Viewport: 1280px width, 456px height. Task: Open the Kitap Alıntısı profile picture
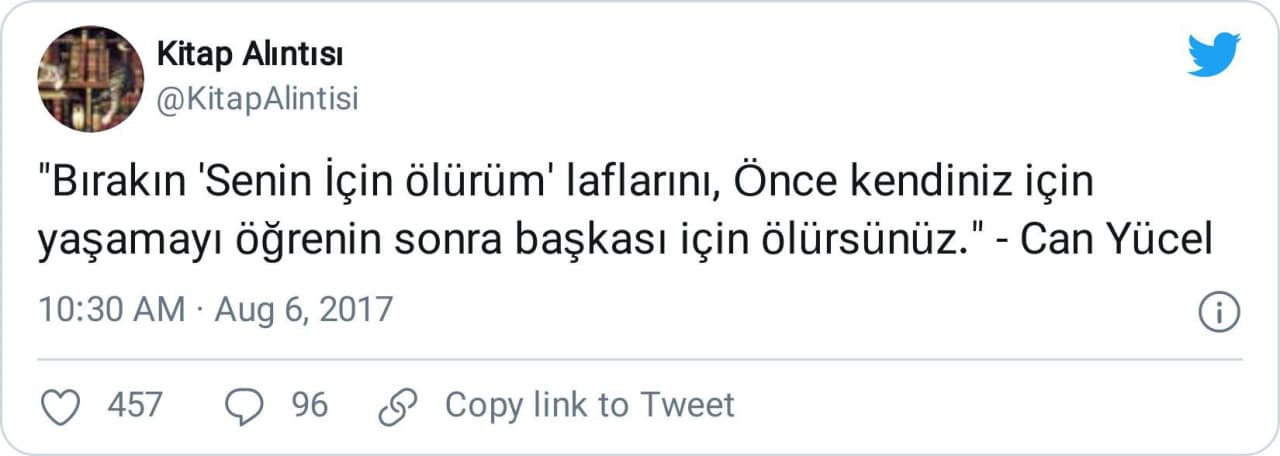90,79
